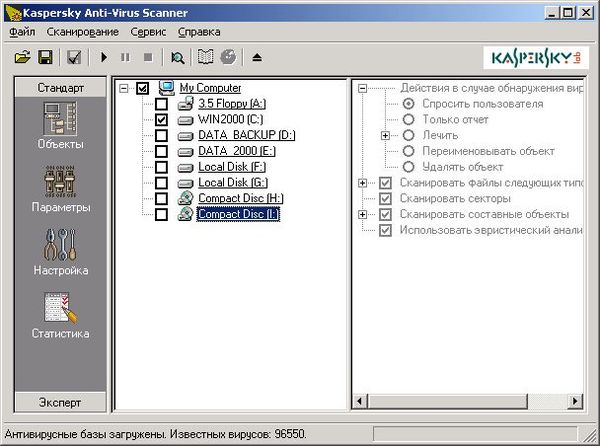Open the Статистика sidebar panel
The width and height of the screenshot is (600, 446).
pyautogui.click(x=60, y=316)
